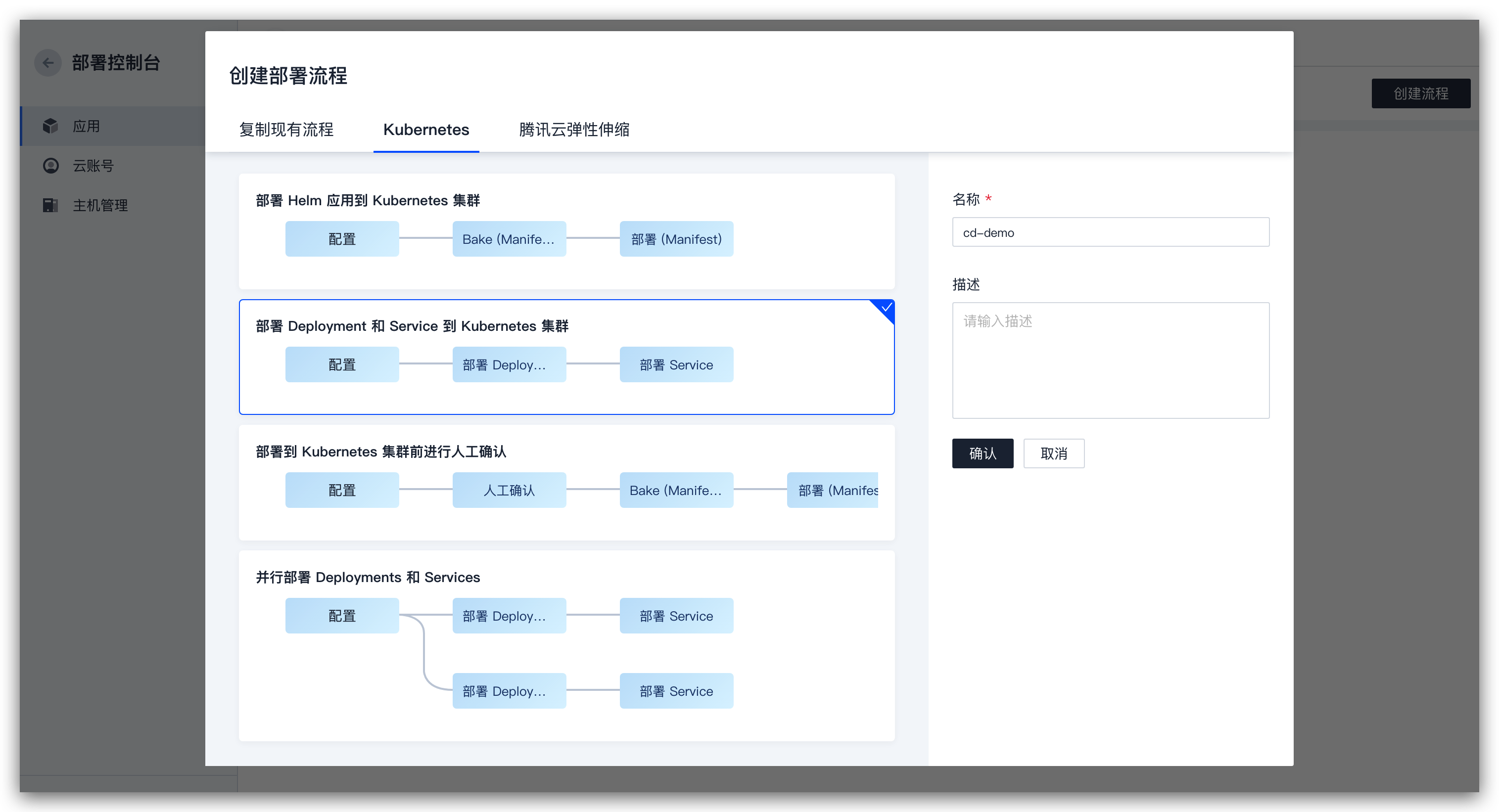Click the 创建流程 button behind the dialog
The height and width of the screenshot is (812, 1499).
[x=1420, y=93]
